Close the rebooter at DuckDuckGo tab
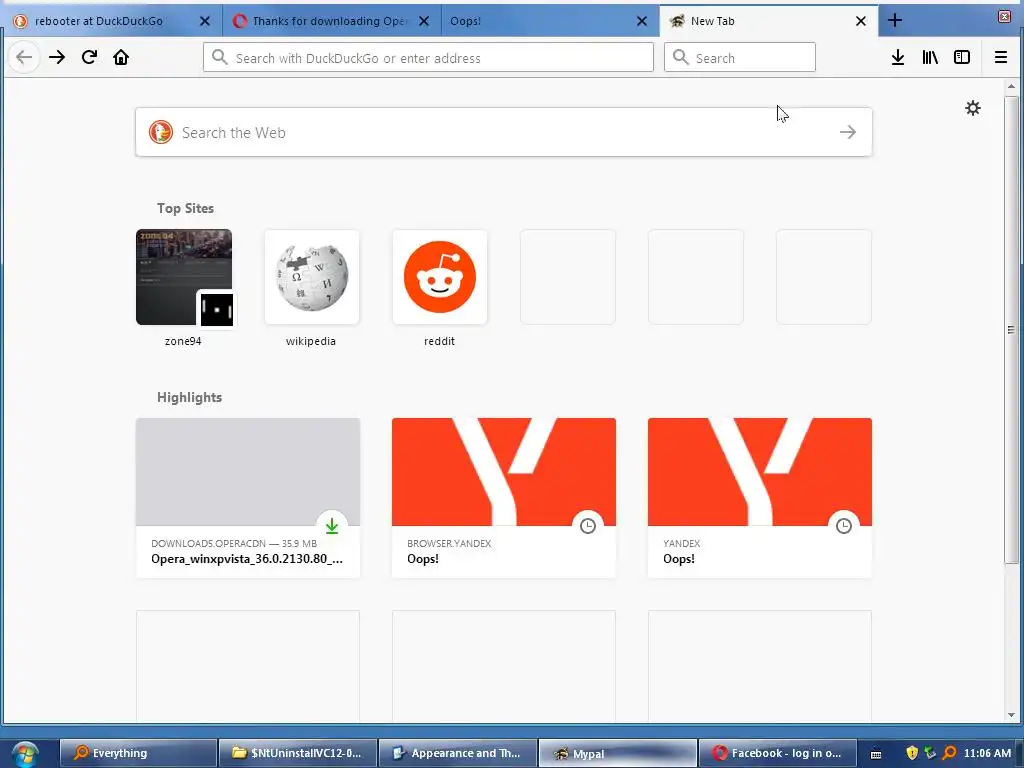 (x=204, y=21)
